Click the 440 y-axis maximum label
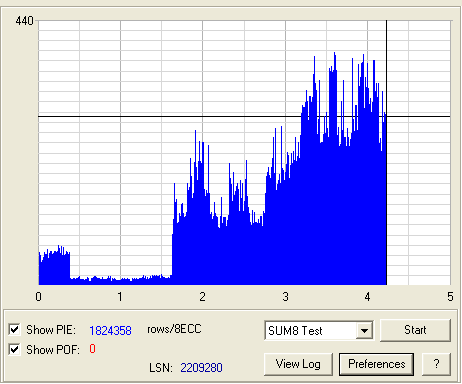This screenshot has width=462, height=384. click(x=24, y=21)
